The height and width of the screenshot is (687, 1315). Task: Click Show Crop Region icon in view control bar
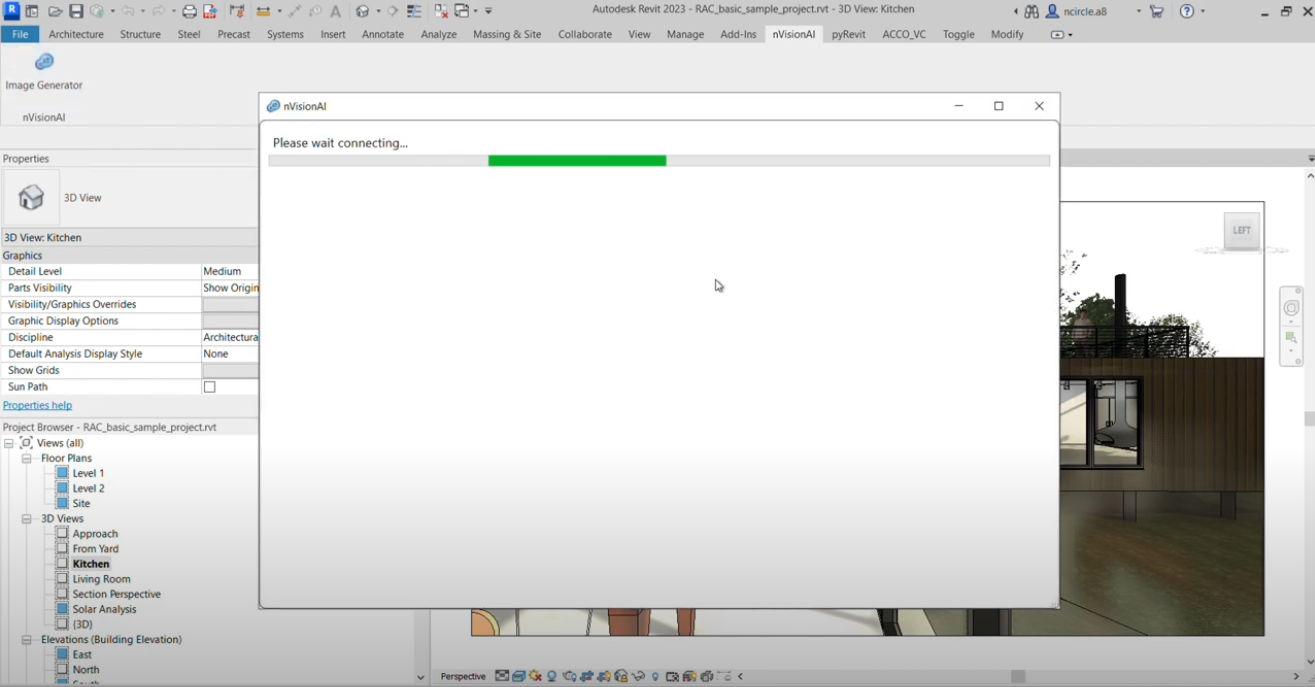(603, 676)
